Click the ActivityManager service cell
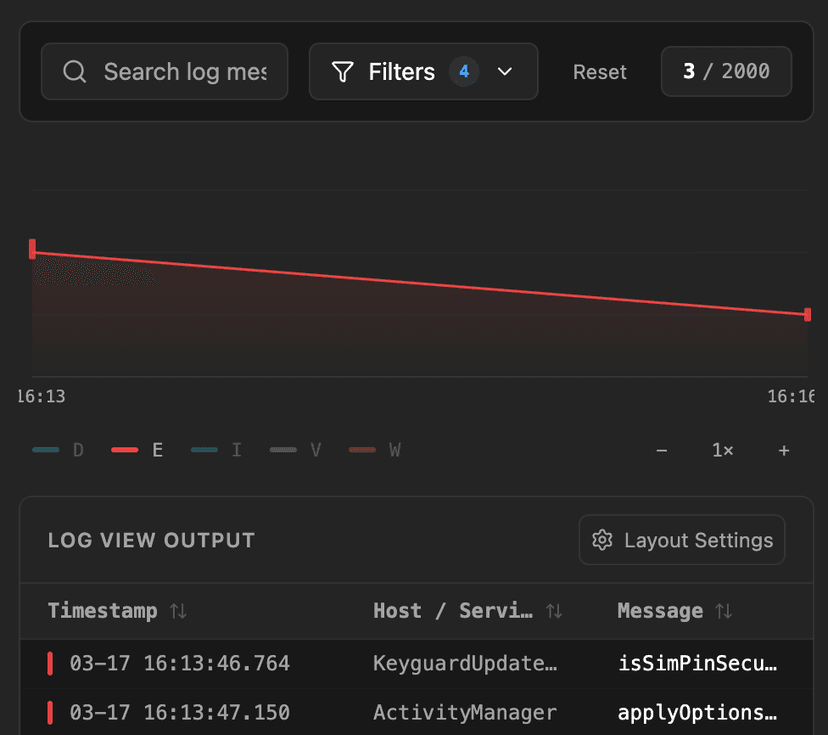 [465, 713]
